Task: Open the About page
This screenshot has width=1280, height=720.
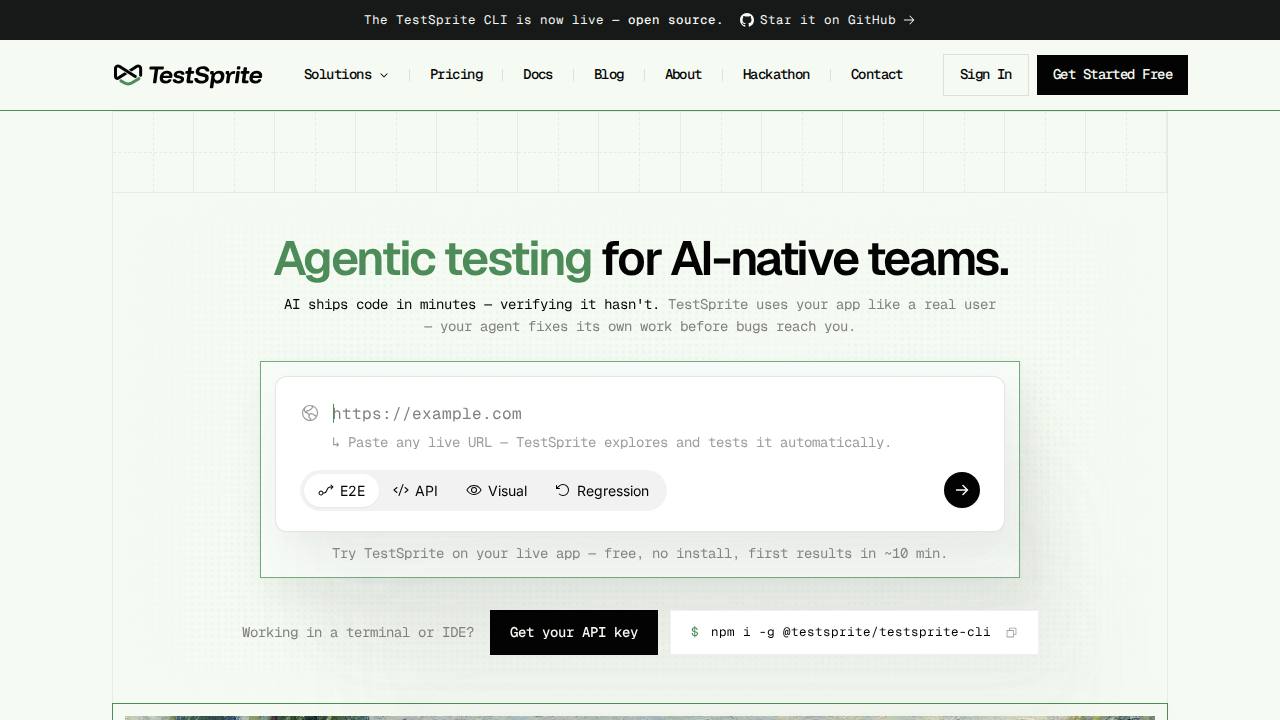Action: (x=683, y=74)
